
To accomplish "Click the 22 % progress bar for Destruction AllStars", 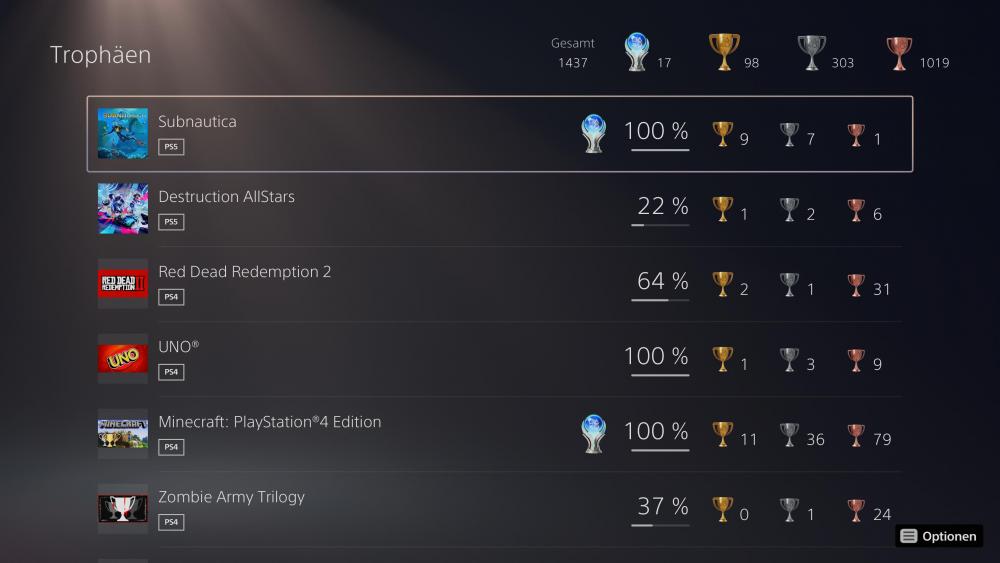I will click(660, 225).
